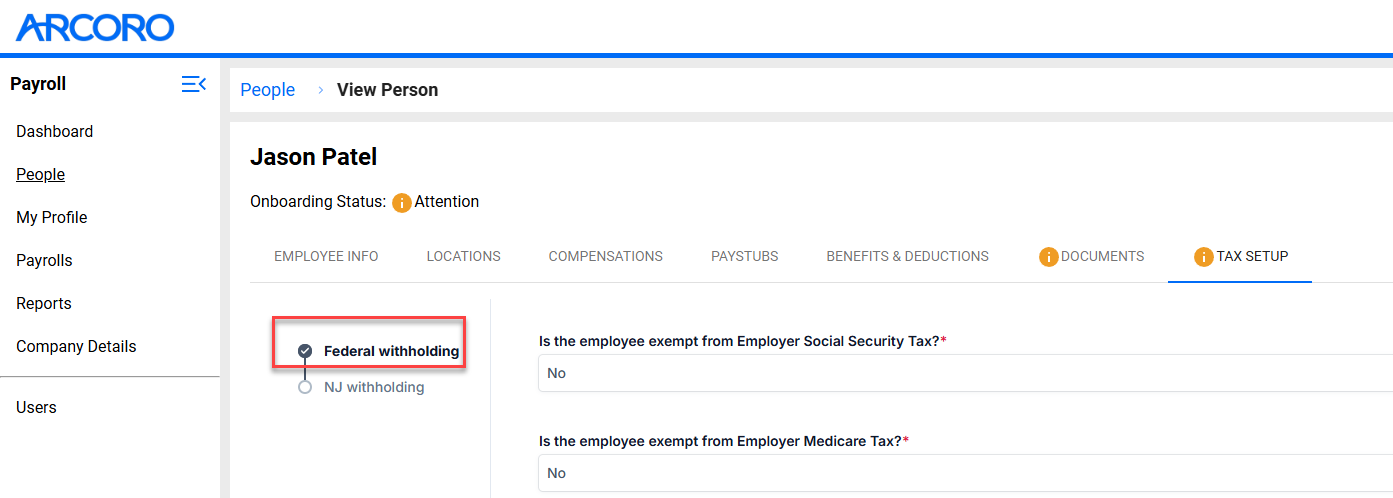The height and width of the screenshot is (498, 1393).
Task: Click the People breadcrumb link
Action: click(268, 90)
